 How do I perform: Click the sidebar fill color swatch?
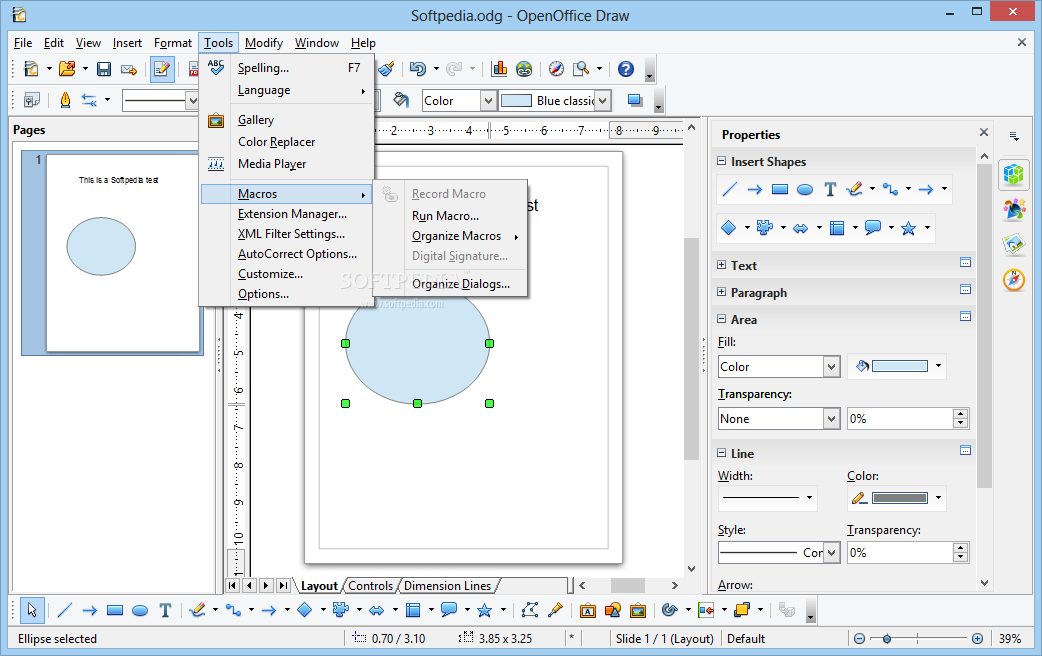[900, 366]
